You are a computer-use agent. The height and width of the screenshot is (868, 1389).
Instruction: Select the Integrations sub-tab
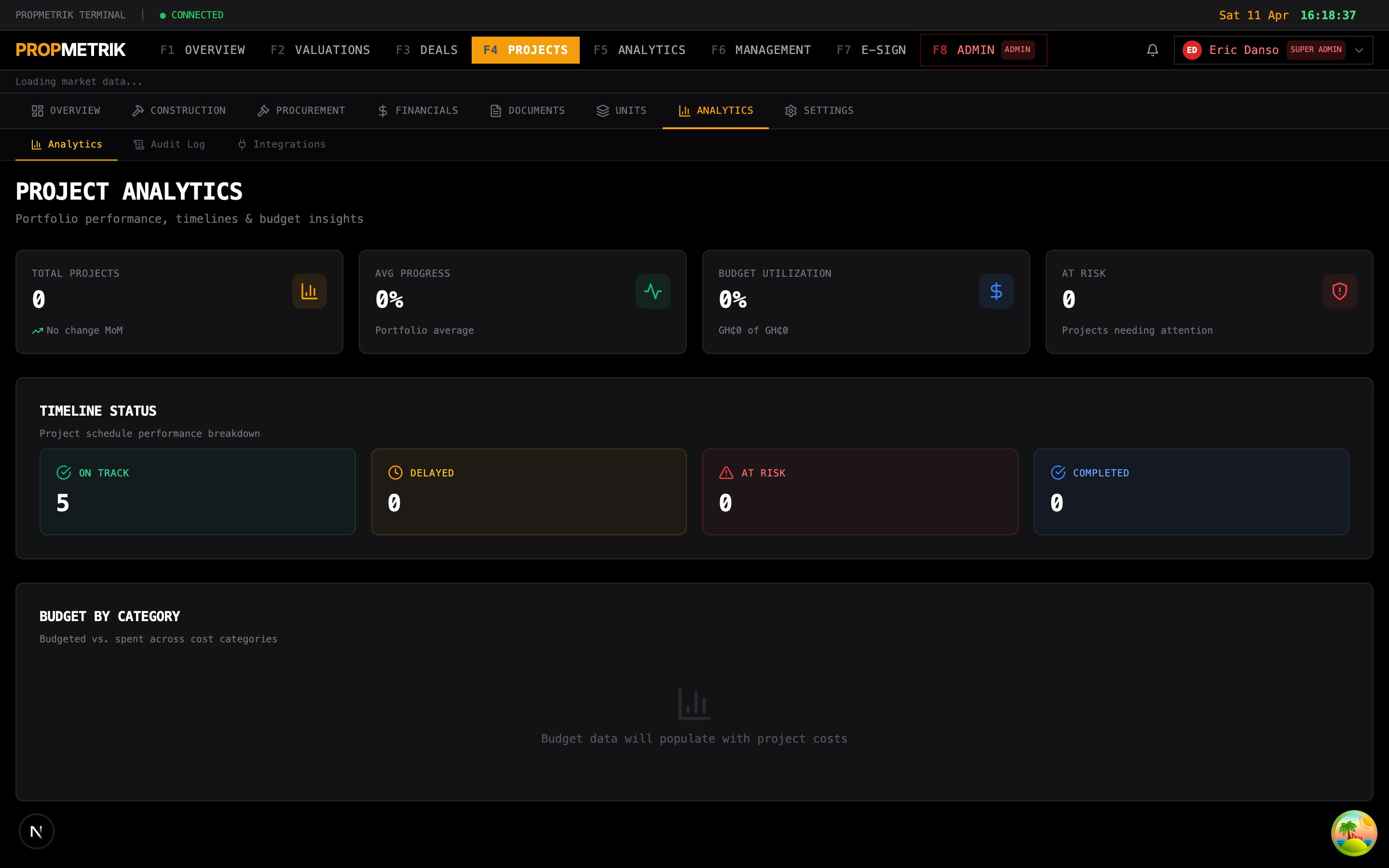click(x=281, y=145)
